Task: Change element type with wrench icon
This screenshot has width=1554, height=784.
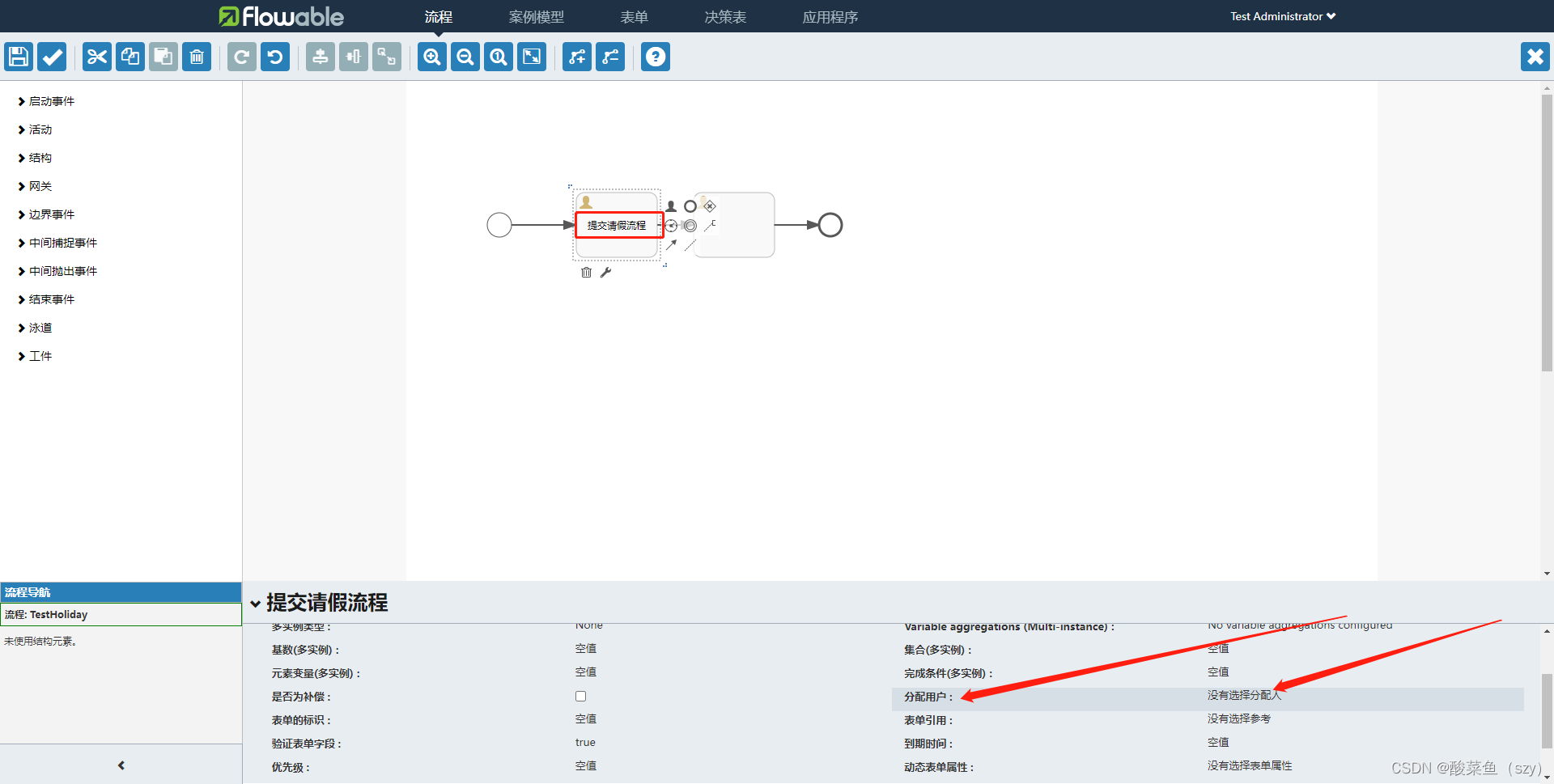Action: [606, 273]
